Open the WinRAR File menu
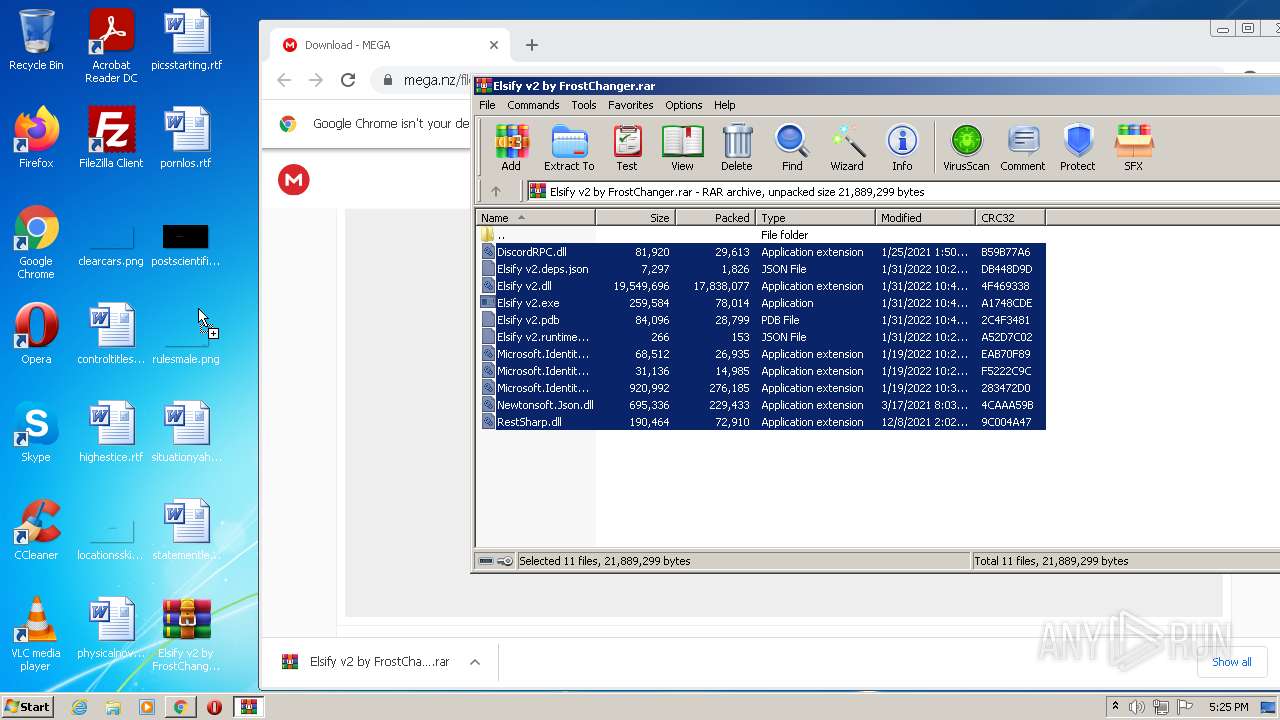The width and height of the screenshot is (1280, 720). 487,105
